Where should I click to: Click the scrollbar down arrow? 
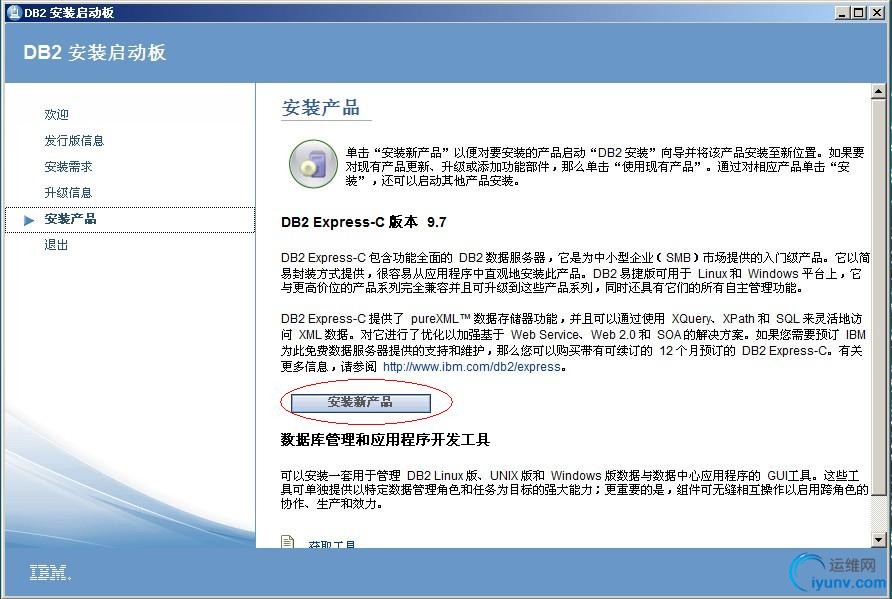point(878,540)
